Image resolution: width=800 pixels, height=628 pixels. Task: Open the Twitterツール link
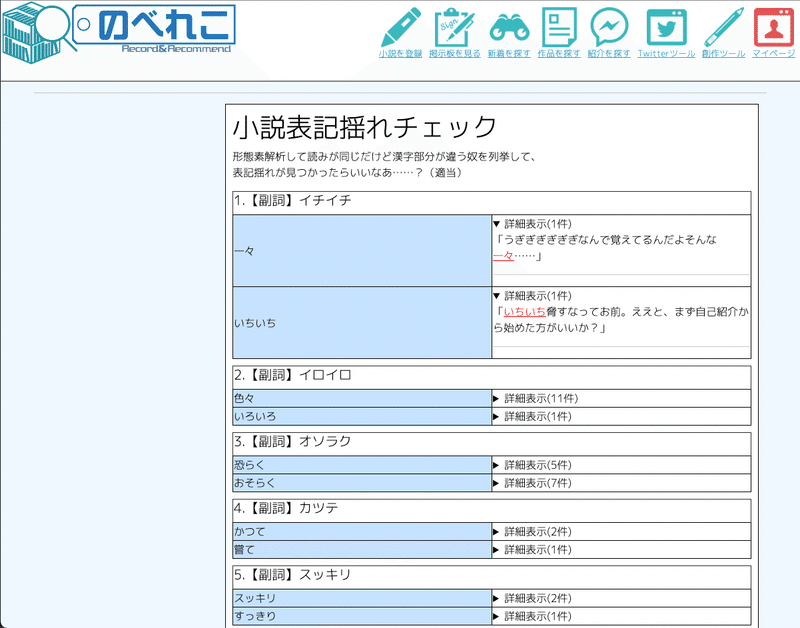point(666,54)
